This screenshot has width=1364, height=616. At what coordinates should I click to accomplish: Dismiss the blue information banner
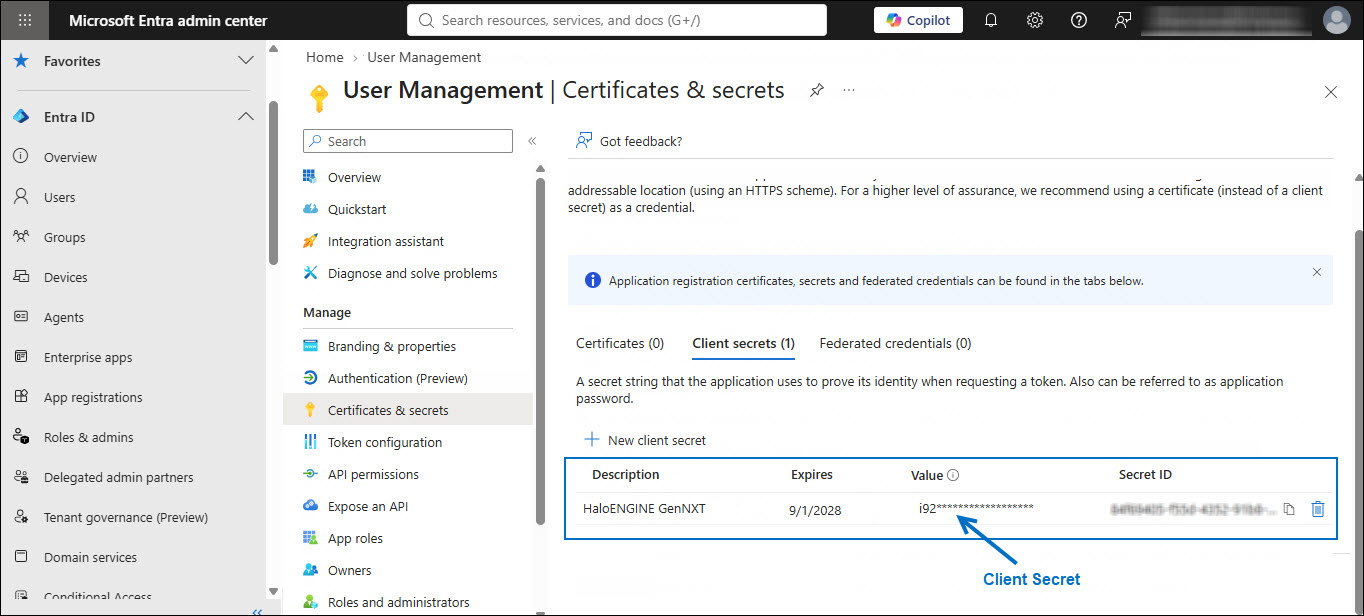[1316, 272]
